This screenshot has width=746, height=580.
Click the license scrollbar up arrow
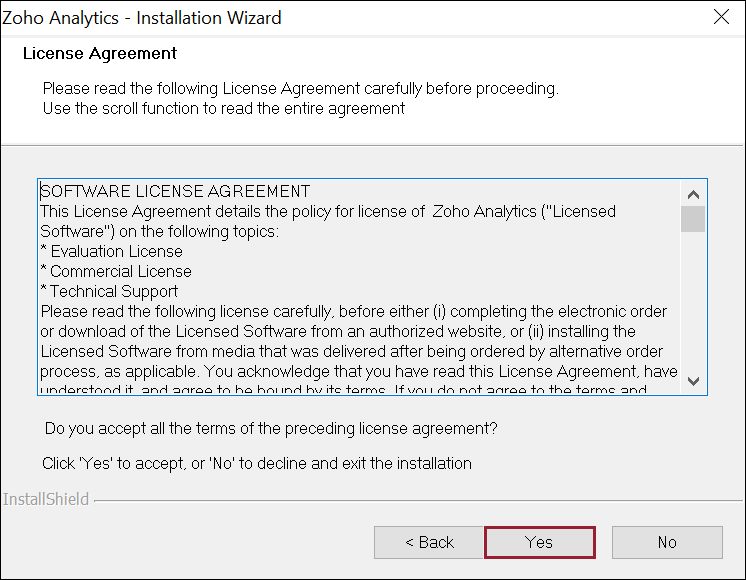693,193
